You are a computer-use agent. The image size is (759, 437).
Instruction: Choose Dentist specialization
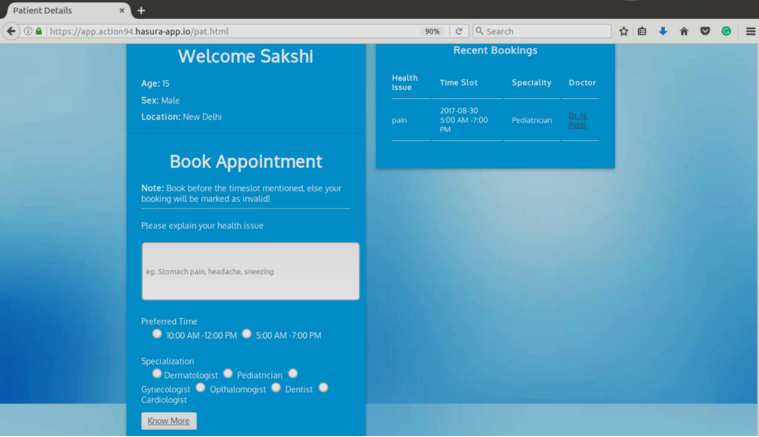pyautogui.click(x=276, y=388)
